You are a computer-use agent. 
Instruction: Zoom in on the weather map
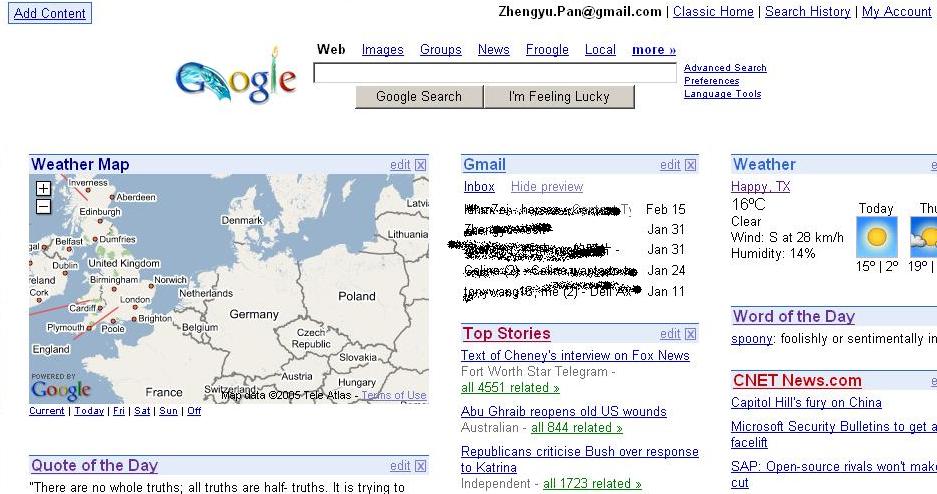44,189
